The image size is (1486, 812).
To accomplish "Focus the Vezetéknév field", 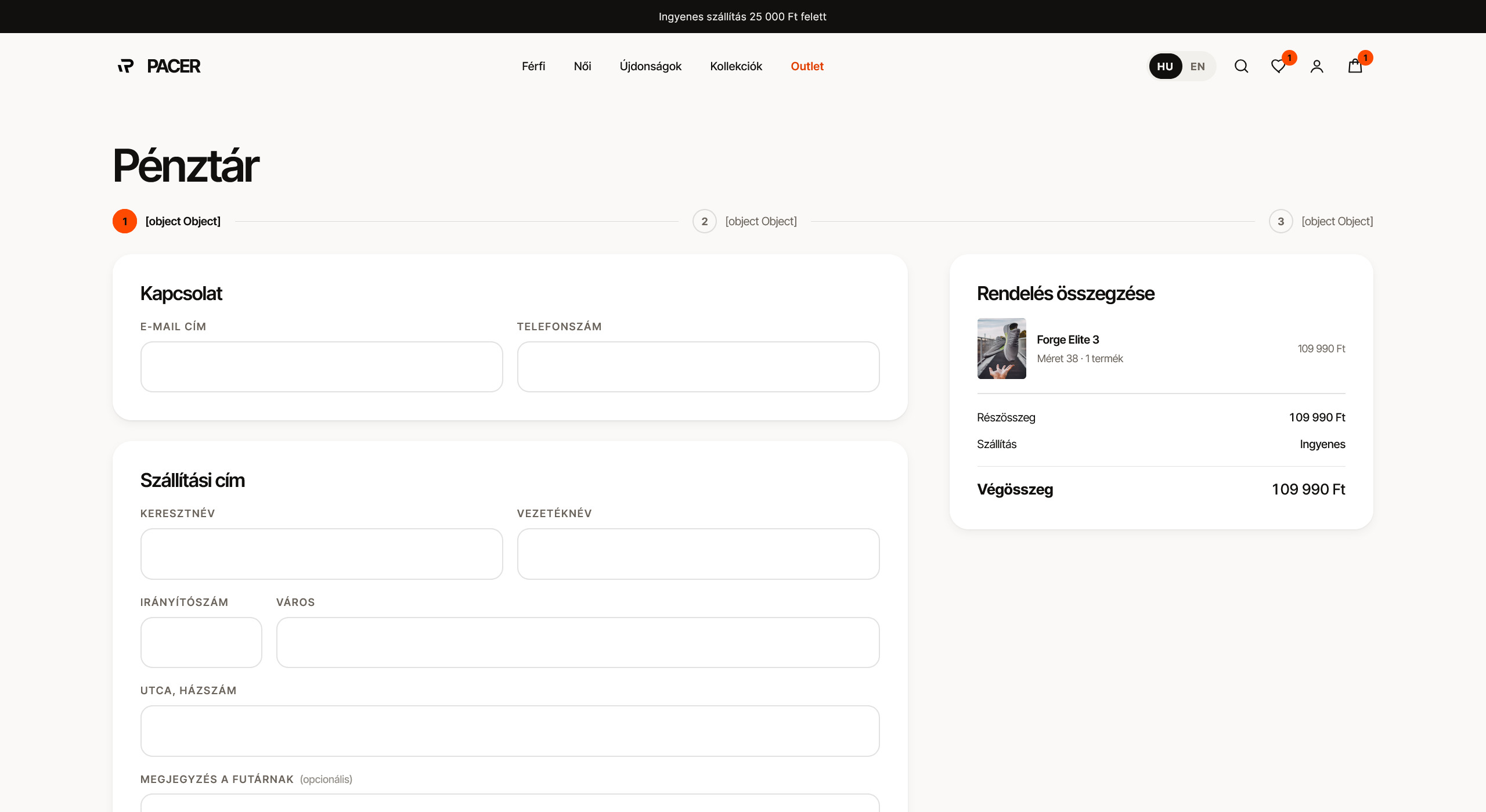I will click(698, 554).
